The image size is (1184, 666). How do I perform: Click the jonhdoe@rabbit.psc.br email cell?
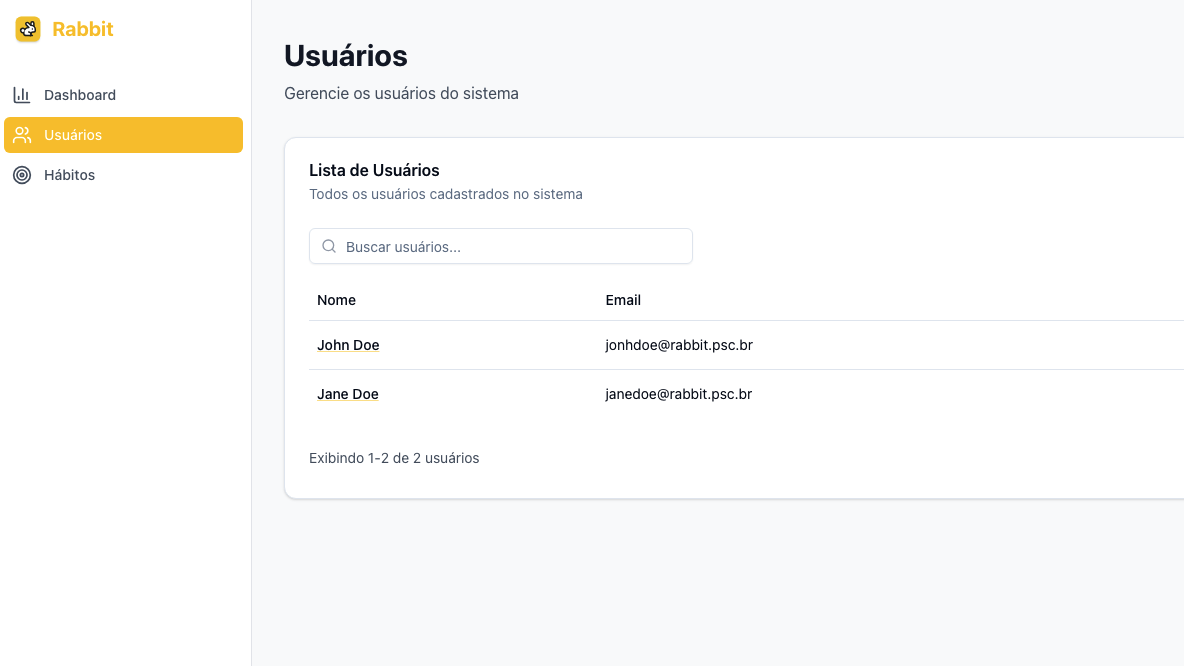(x=679, y=345)
